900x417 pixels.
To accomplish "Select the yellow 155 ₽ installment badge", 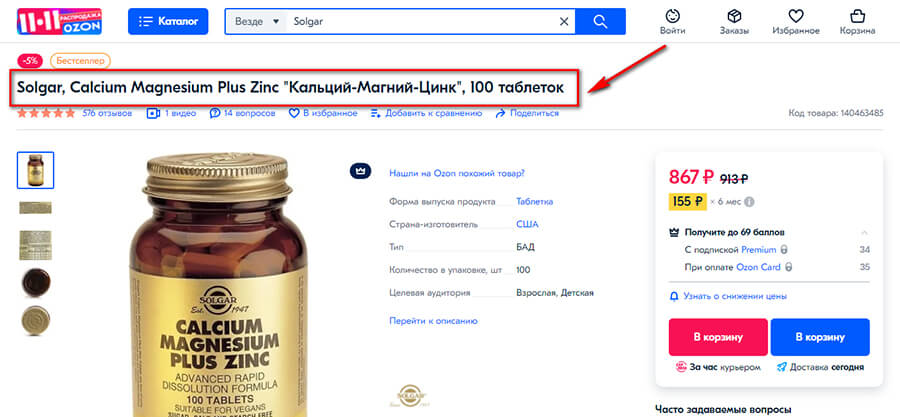I will (x=687, y=201).
